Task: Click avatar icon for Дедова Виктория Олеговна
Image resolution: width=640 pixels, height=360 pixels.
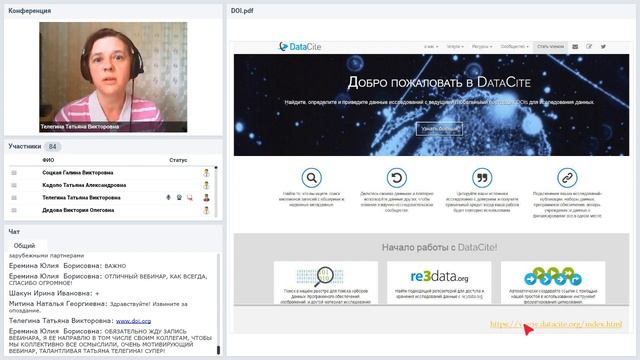Action: [x=207, y=210]
